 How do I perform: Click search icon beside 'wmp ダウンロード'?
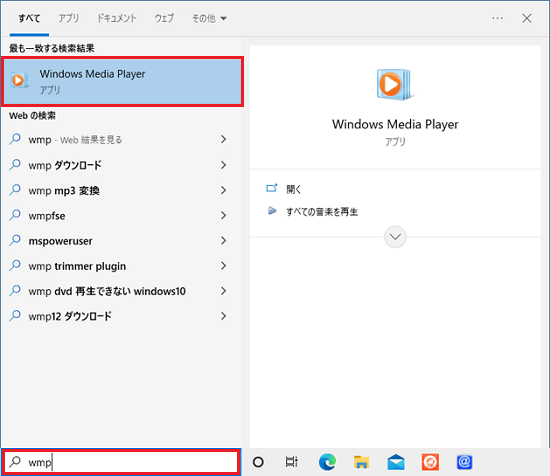[x=15, y=165]
